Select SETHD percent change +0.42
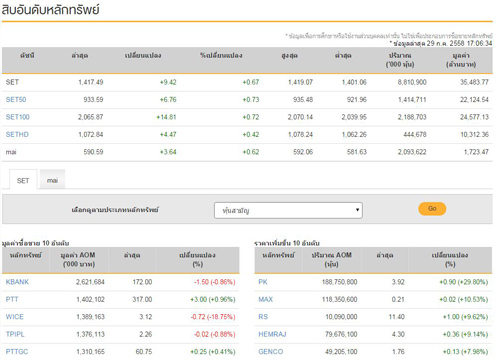Image resolution: width=500 pixels, height=360 pixels. pyautogui.click(x=251, y=135)
